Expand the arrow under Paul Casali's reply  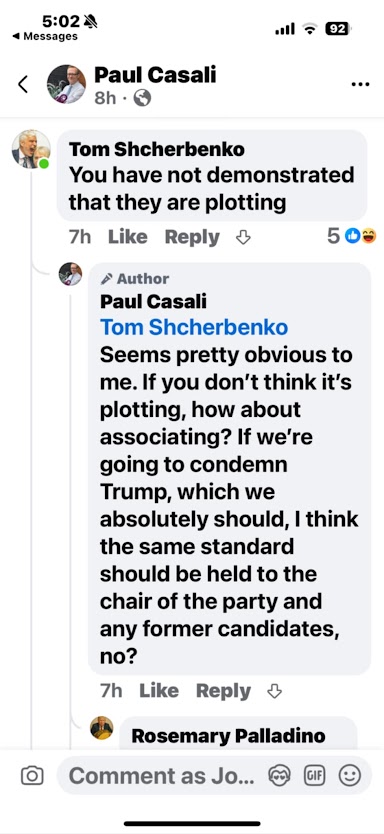coord(274,690)
